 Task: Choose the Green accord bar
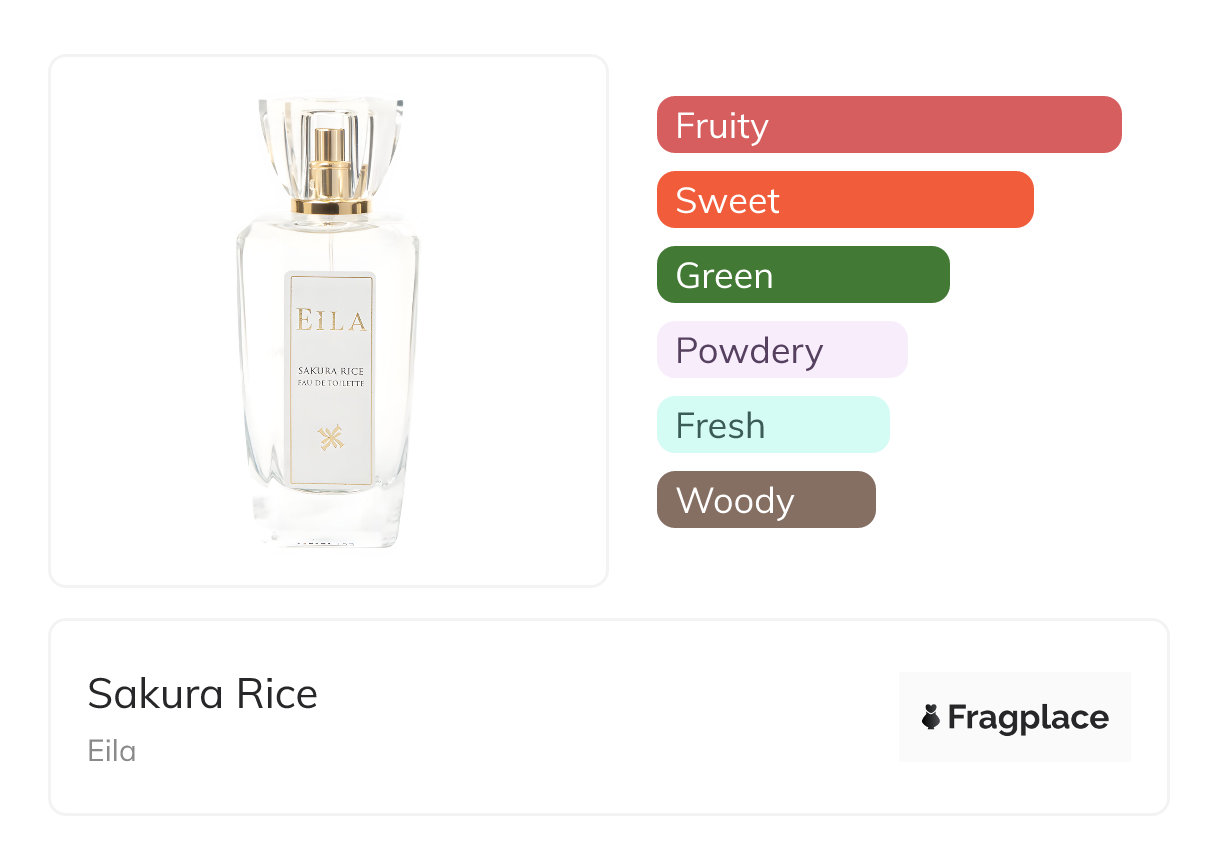pyautogui.click(x=802, y=275)
